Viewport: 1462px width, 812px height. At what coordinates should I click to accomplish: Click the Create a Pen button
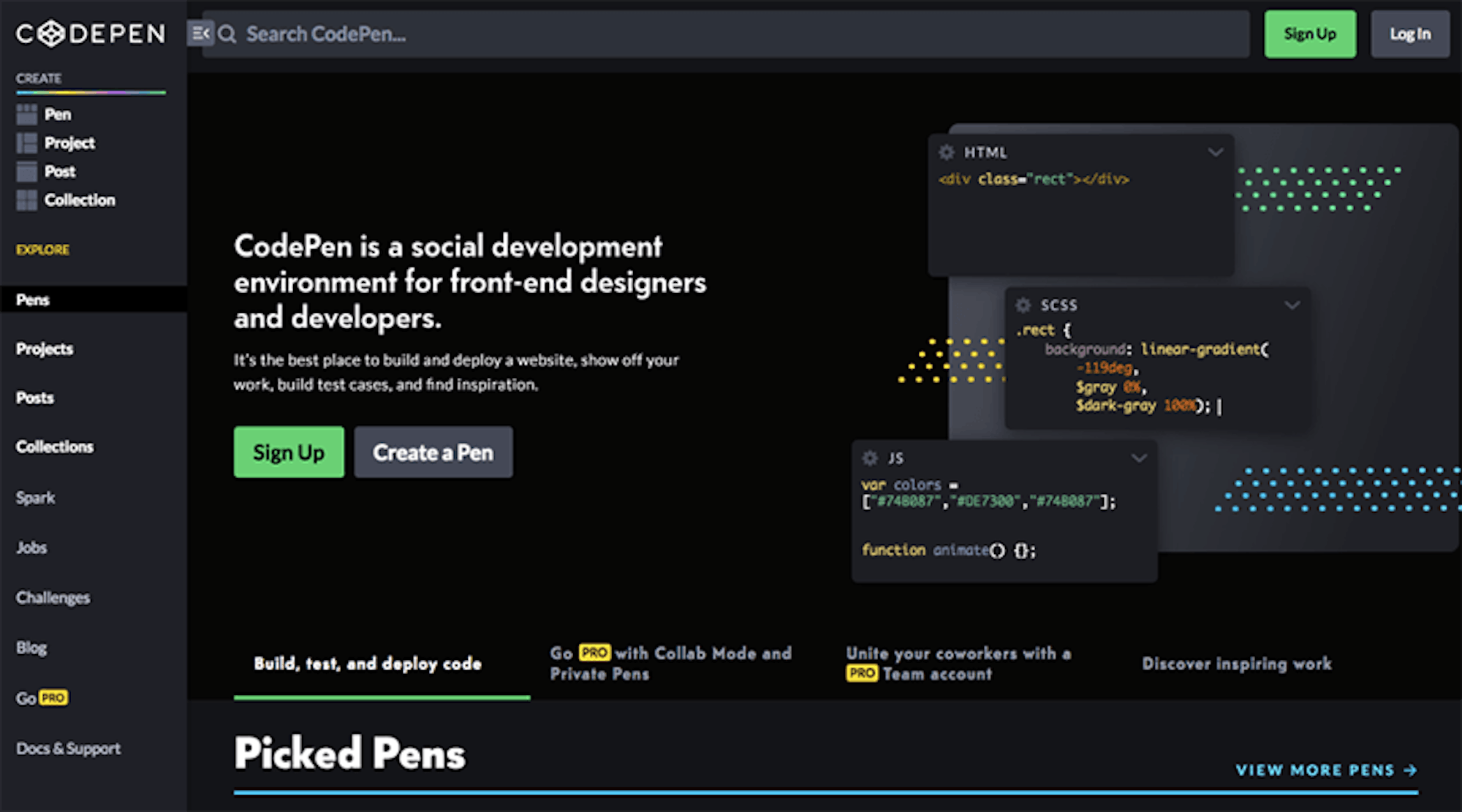pos(433,452)
